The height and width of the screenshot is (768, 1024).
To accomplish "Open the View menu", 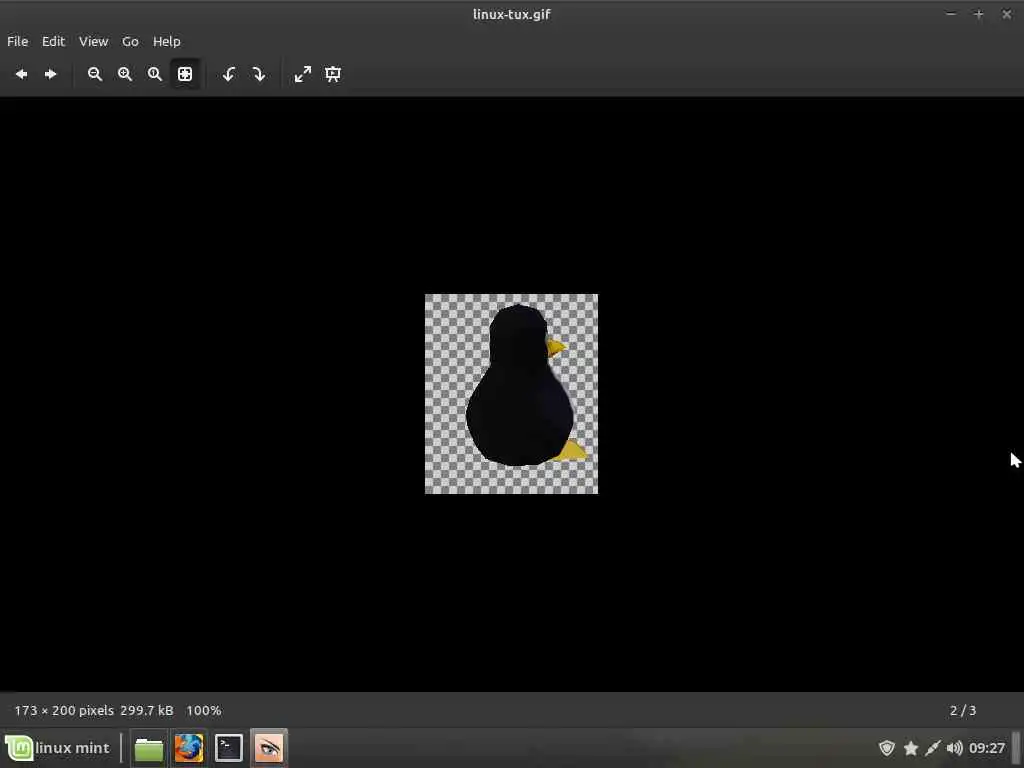I will 93,41.
